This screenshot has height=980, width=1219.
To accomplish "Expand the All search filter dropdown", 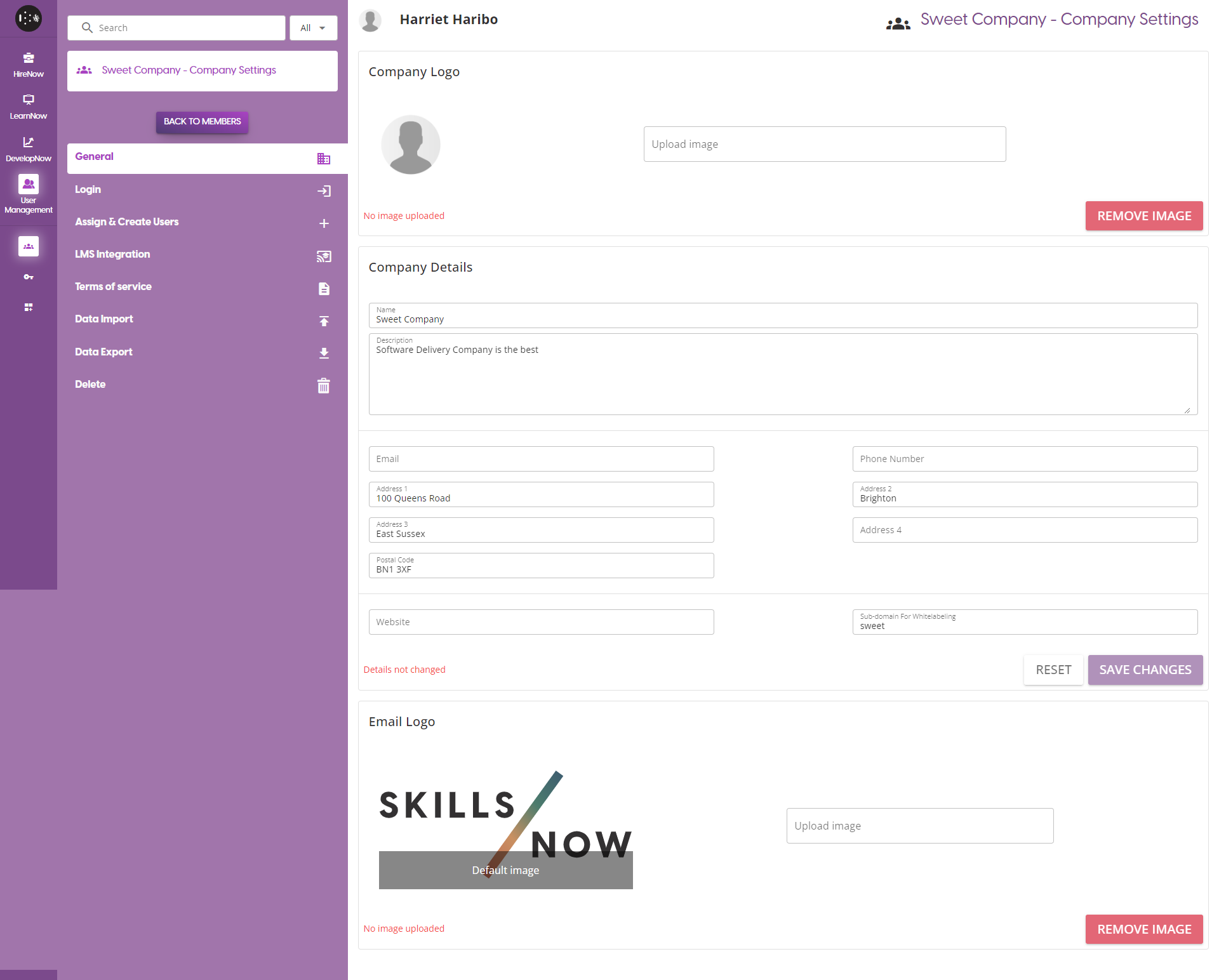I will tap(313, 28).
